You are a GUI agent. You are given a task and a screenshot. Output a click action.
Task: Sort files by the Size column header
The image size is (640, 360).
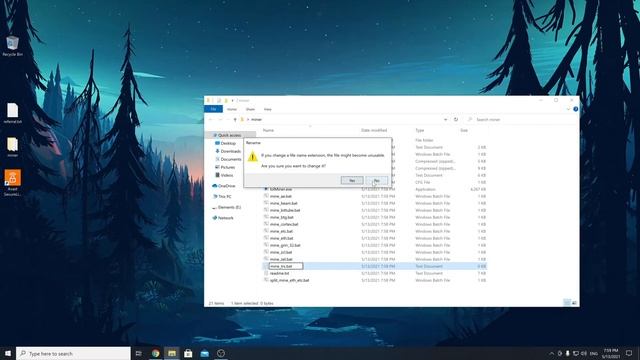click(x=464, y=130)
